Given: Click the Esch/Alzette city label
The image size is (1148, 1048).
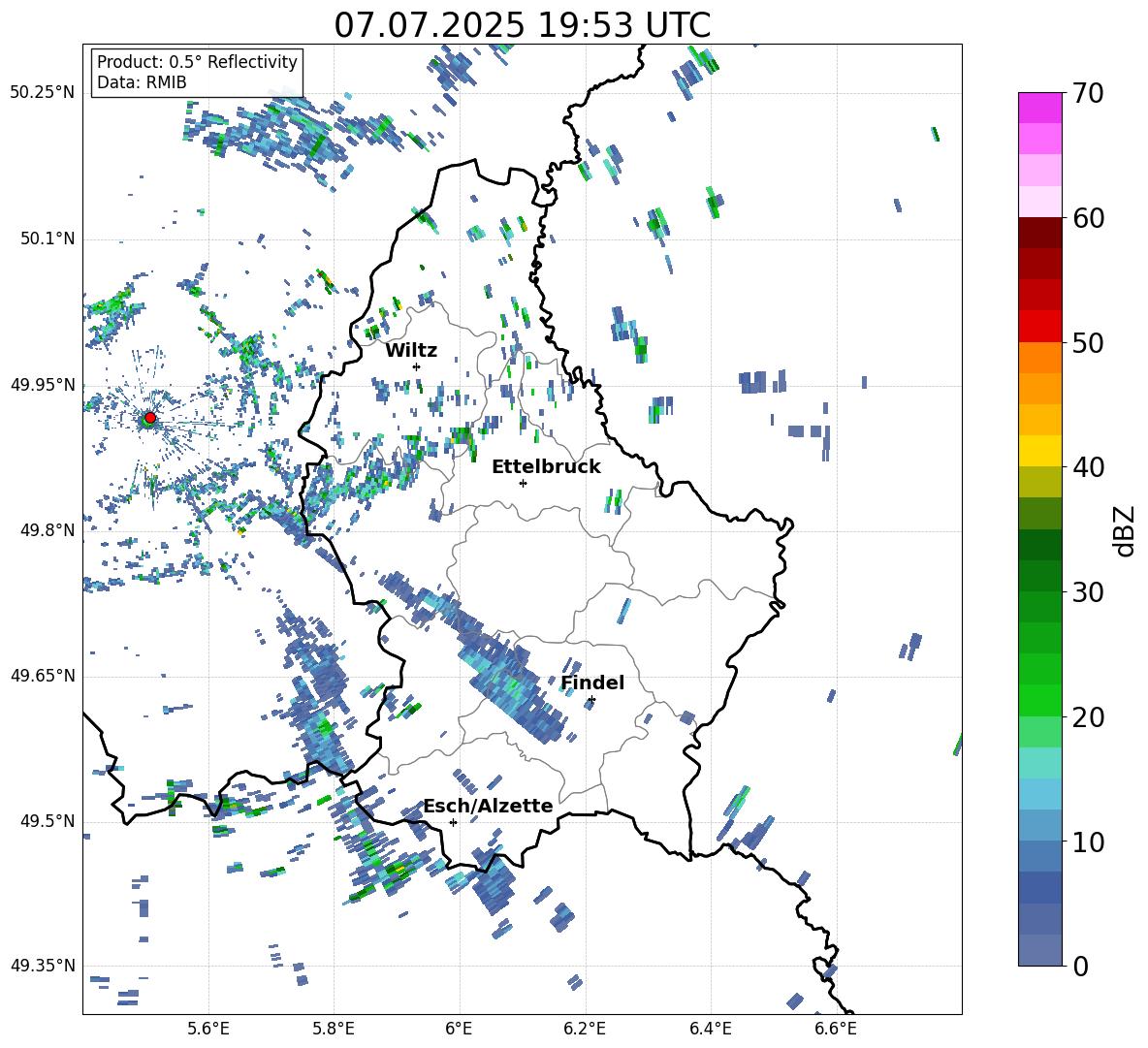Looking at the screenshot, I should [x=488, y=806].
